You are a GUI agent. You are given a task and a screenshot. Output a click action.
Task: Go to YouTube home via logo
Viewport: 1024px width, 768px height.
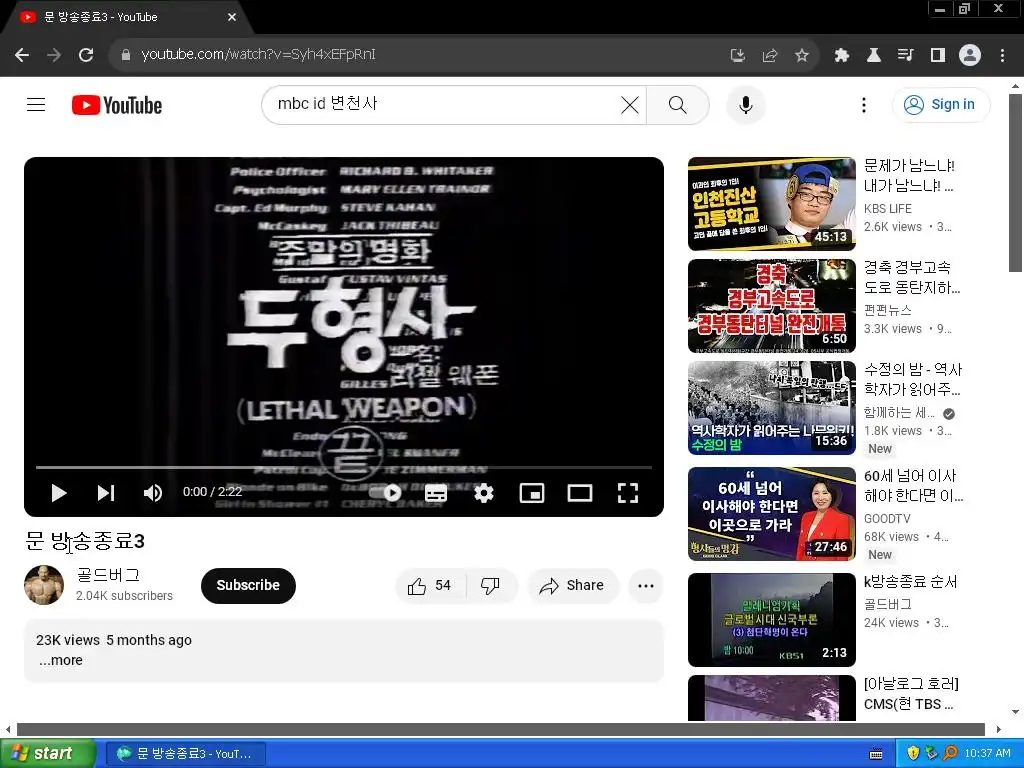(117, 105)
